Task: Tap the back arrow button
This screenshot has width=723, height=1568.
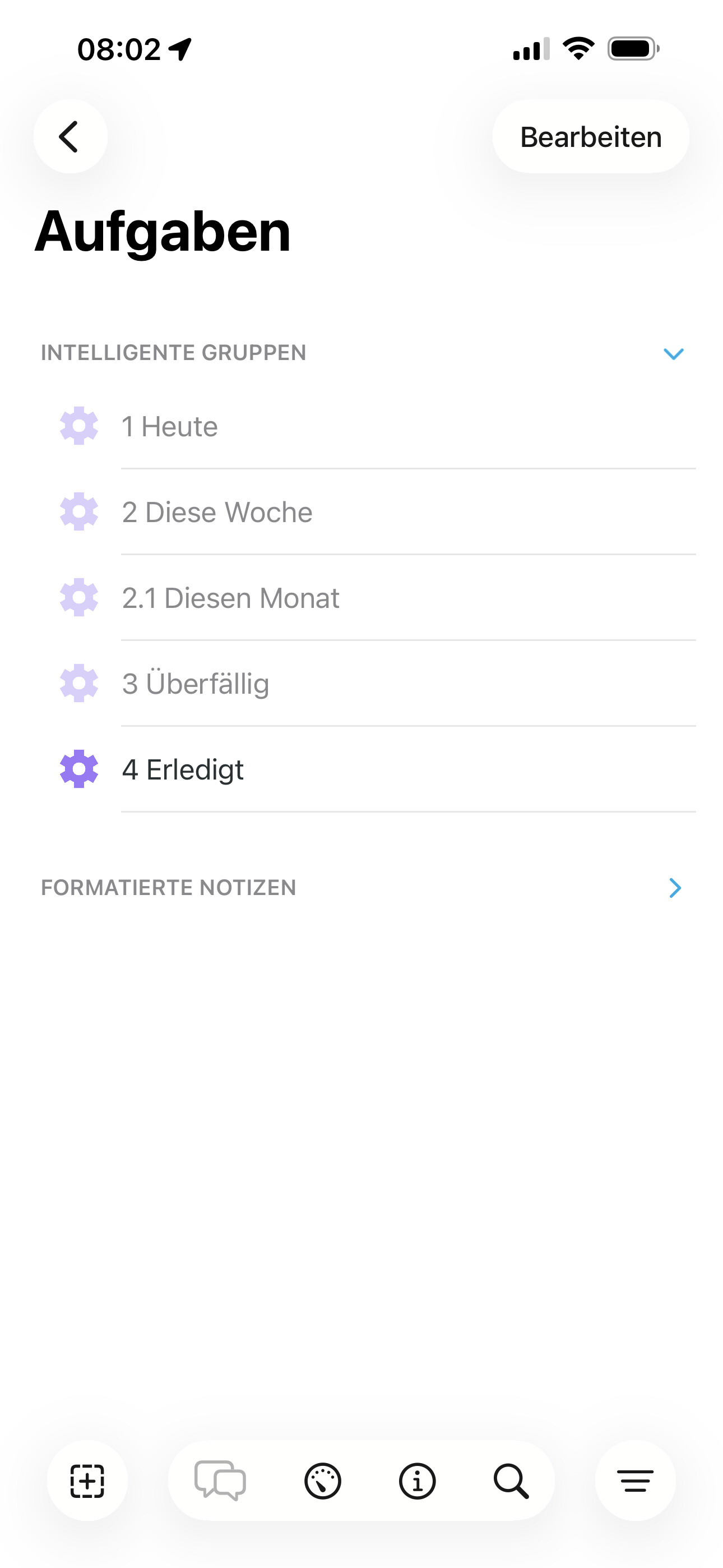Action: coord(70,136)
